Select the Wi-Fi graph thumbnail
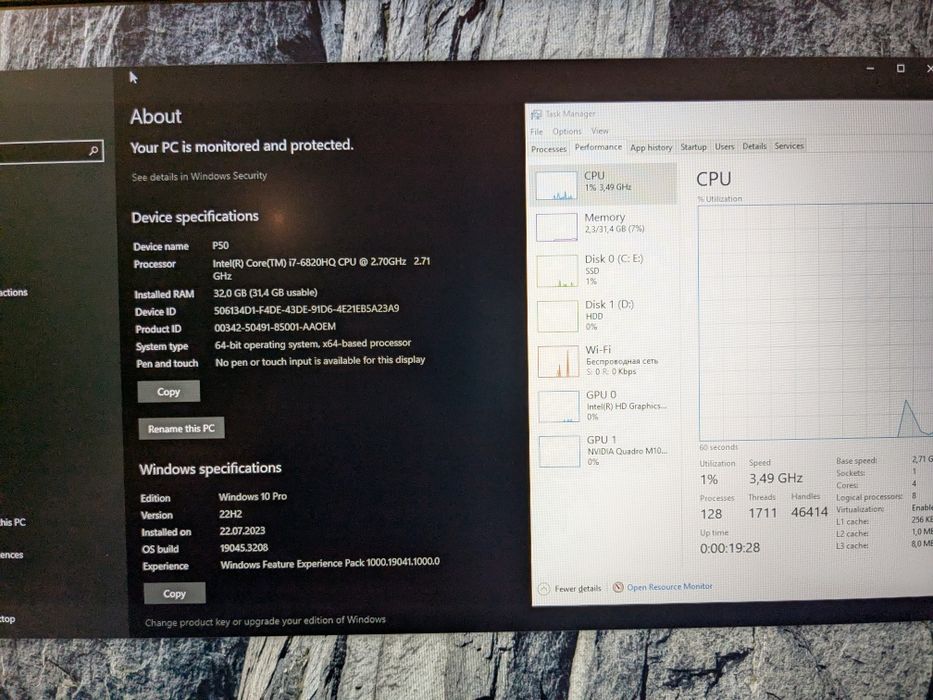 559,361
